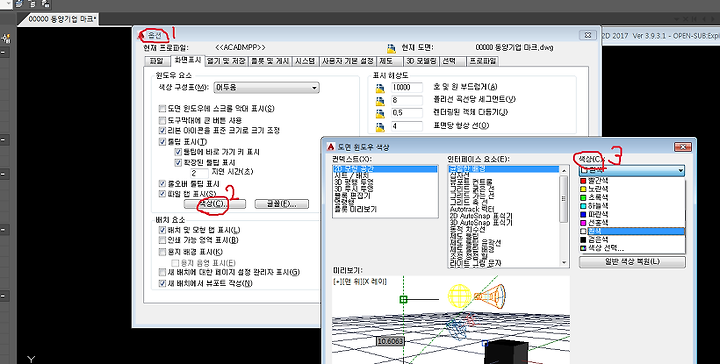Select 3D 투시 투영 in context list
This screenshot has height=364, width=720.
[385, 189]
